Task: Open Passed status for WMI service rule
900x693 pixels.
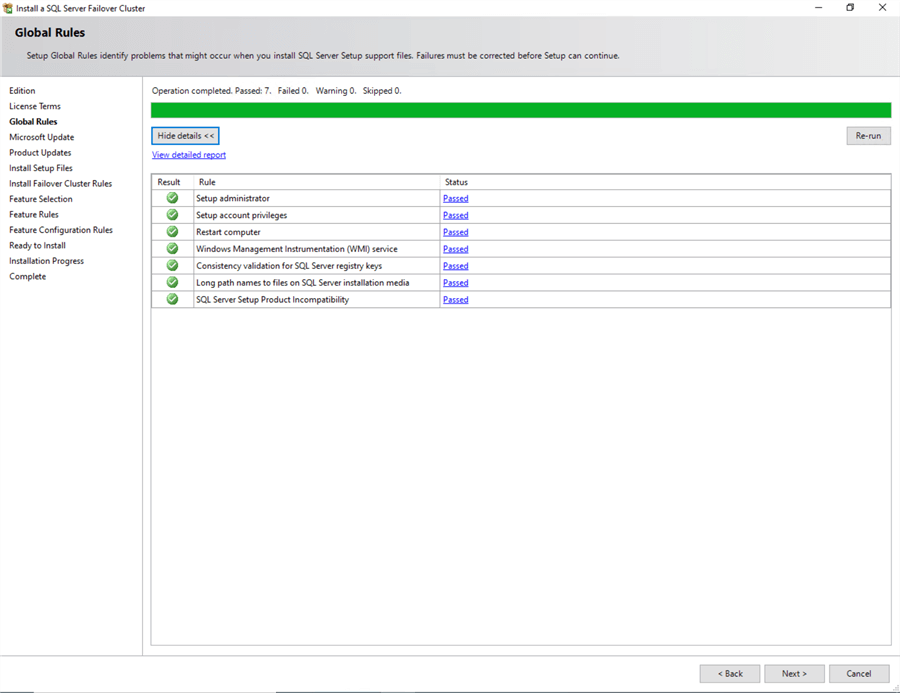Action: [456, 249]
